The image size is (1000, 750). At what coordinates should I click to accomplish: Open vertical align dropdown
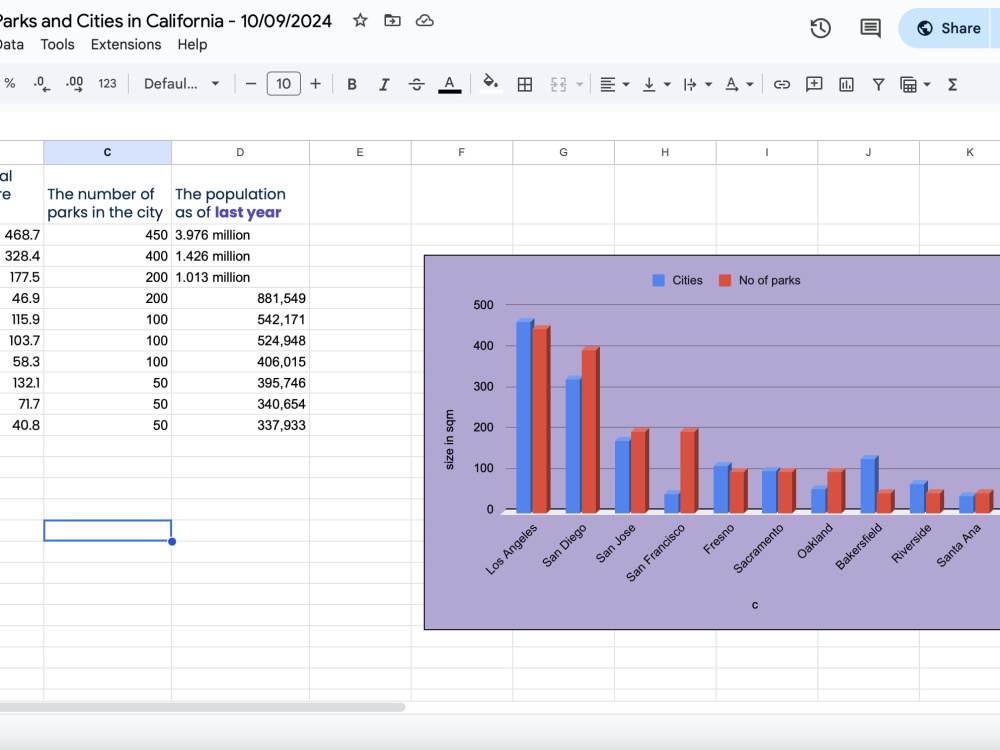pyautogui.click(x=656, y=84)
